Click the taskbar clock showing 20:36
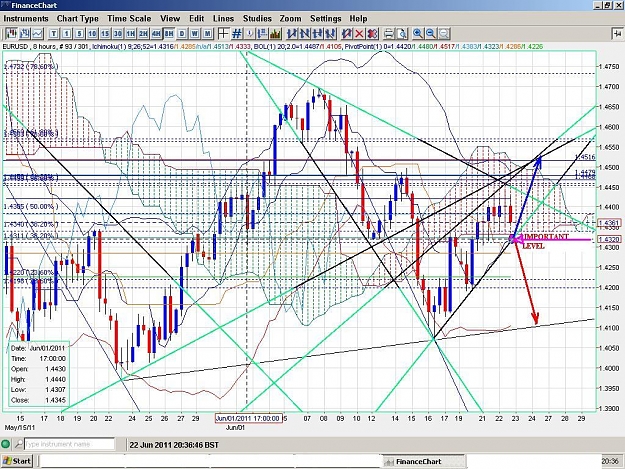Screen dimensions: 625x469 click(610, 461)
